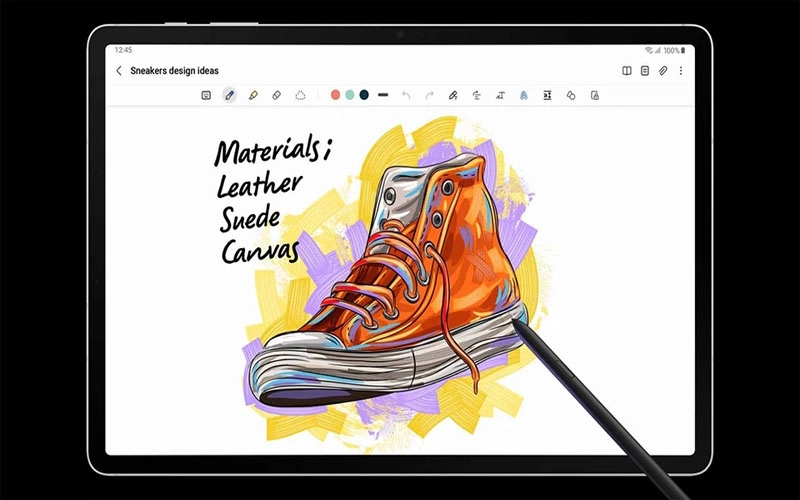Select the Lasso selection tool
800x500 pixels.
[x=301, y=95]
